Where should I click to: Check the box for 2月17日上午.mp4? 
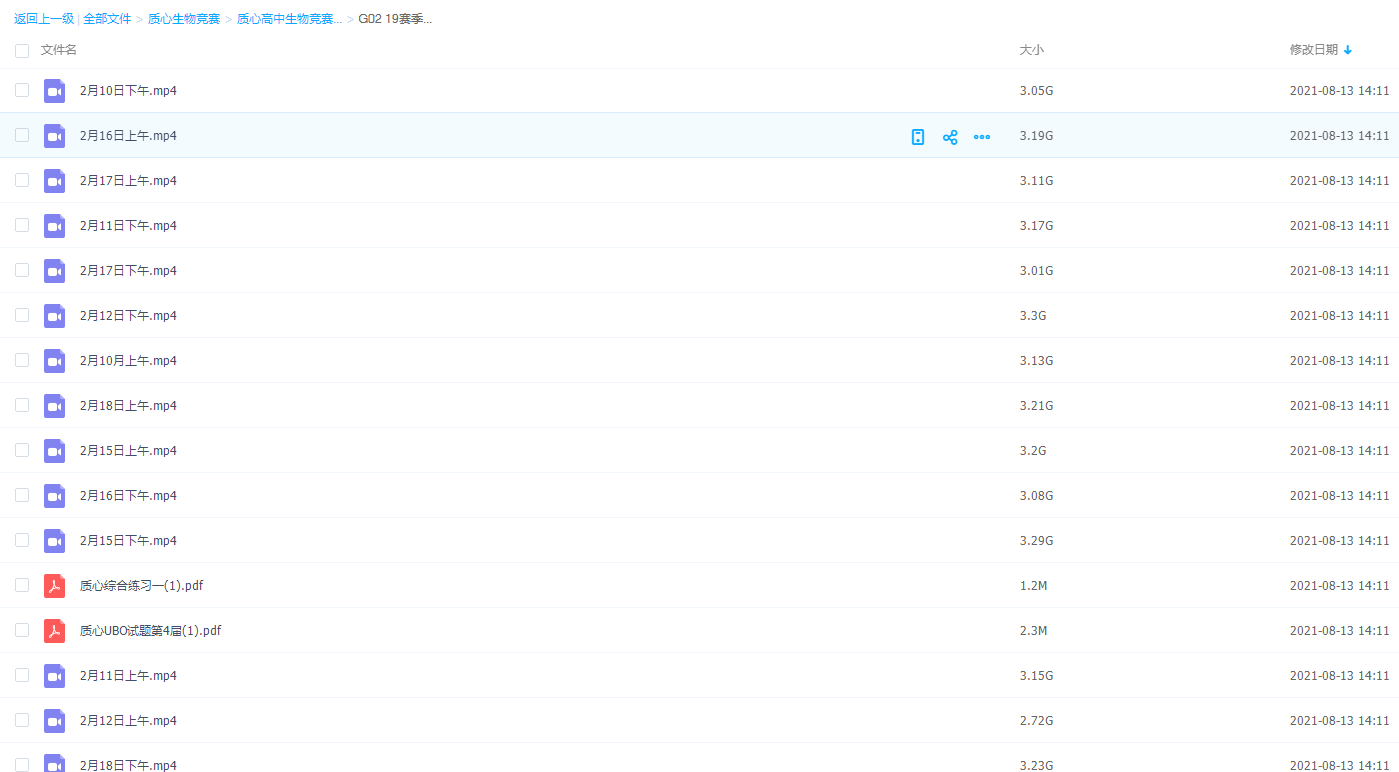(x=22, y=180)
